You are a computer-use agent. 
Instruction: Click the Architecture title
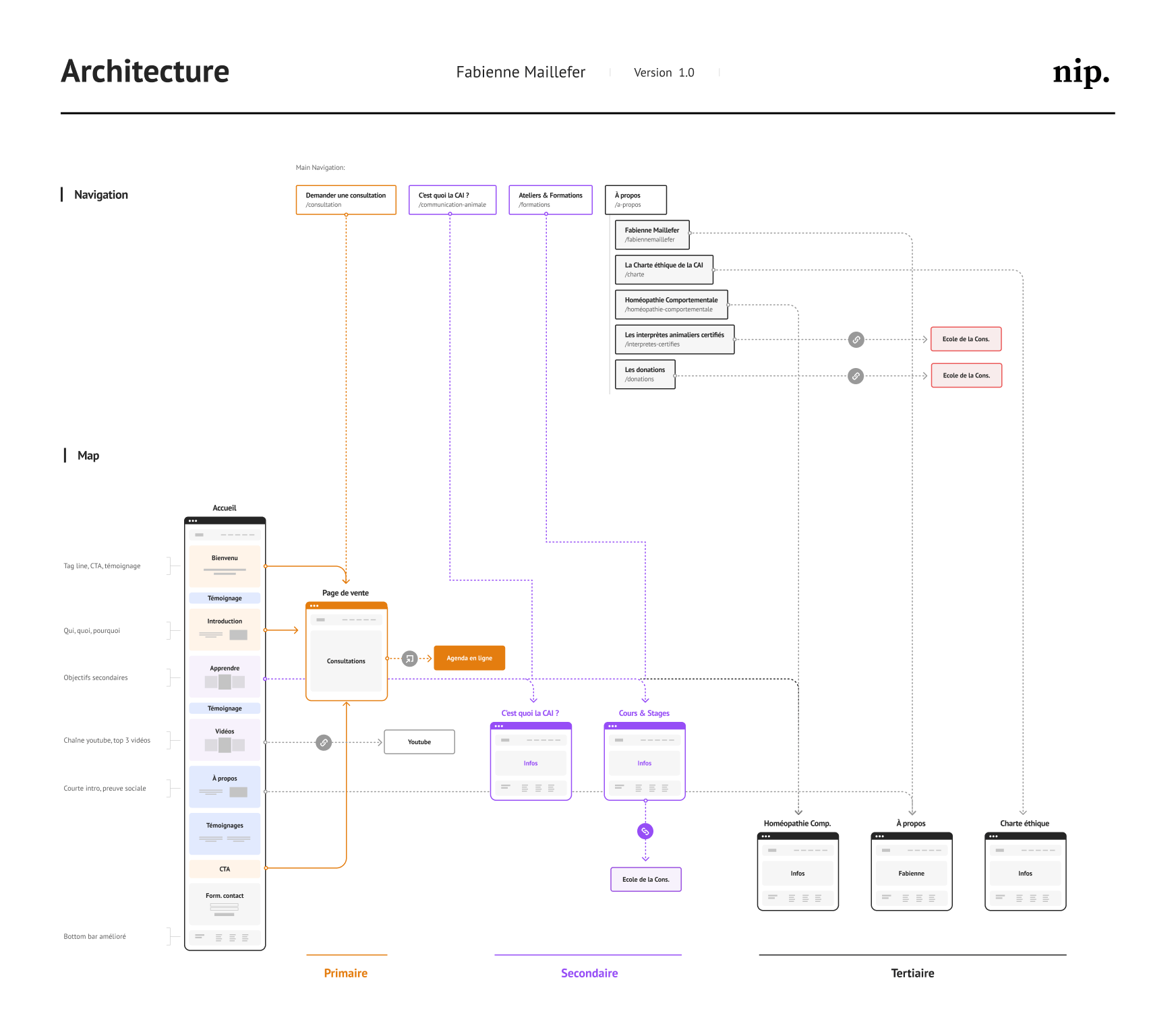coord(145,71)
